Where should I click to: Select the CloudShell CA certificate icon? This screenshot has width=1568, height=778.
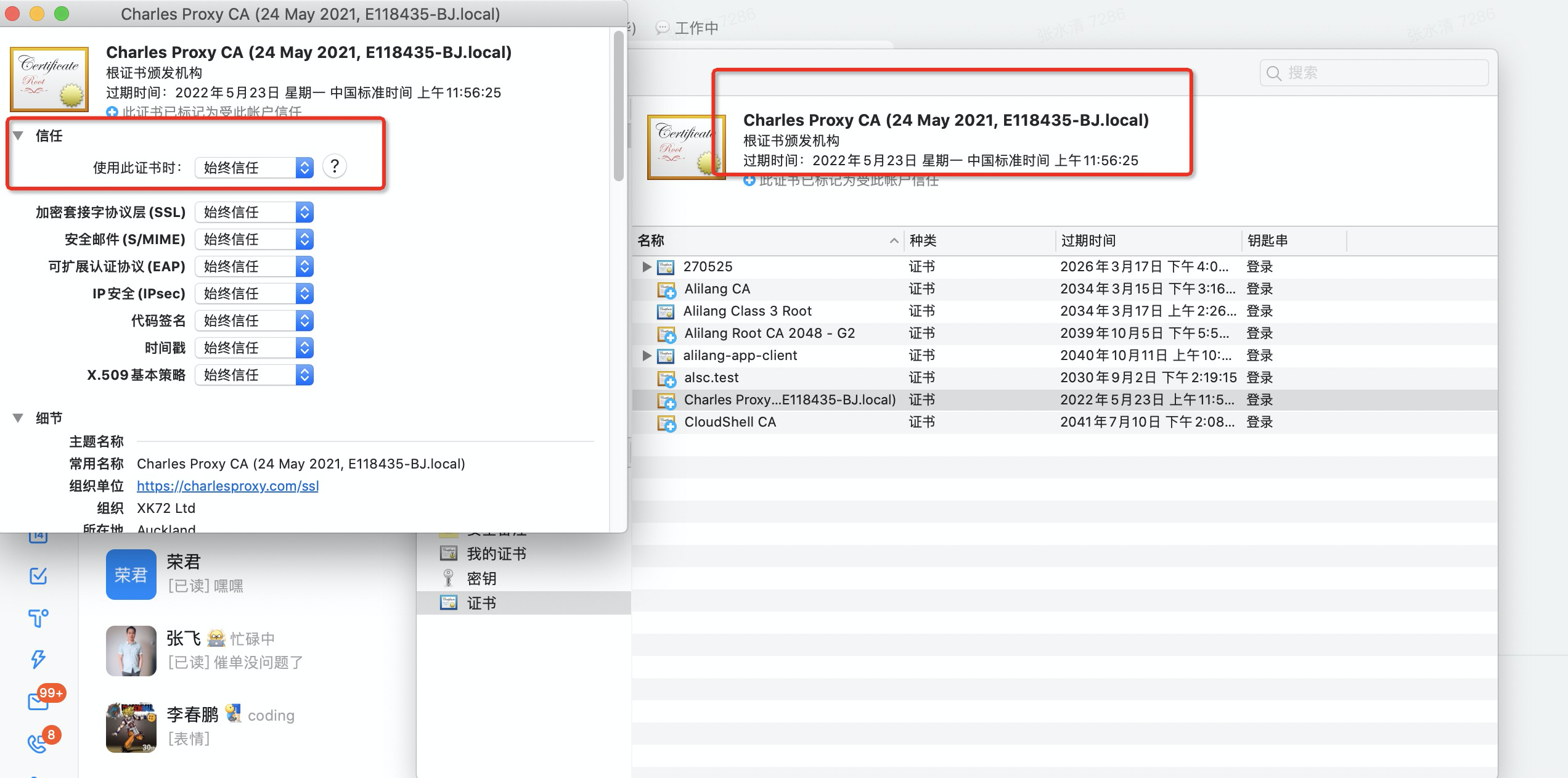666,422
